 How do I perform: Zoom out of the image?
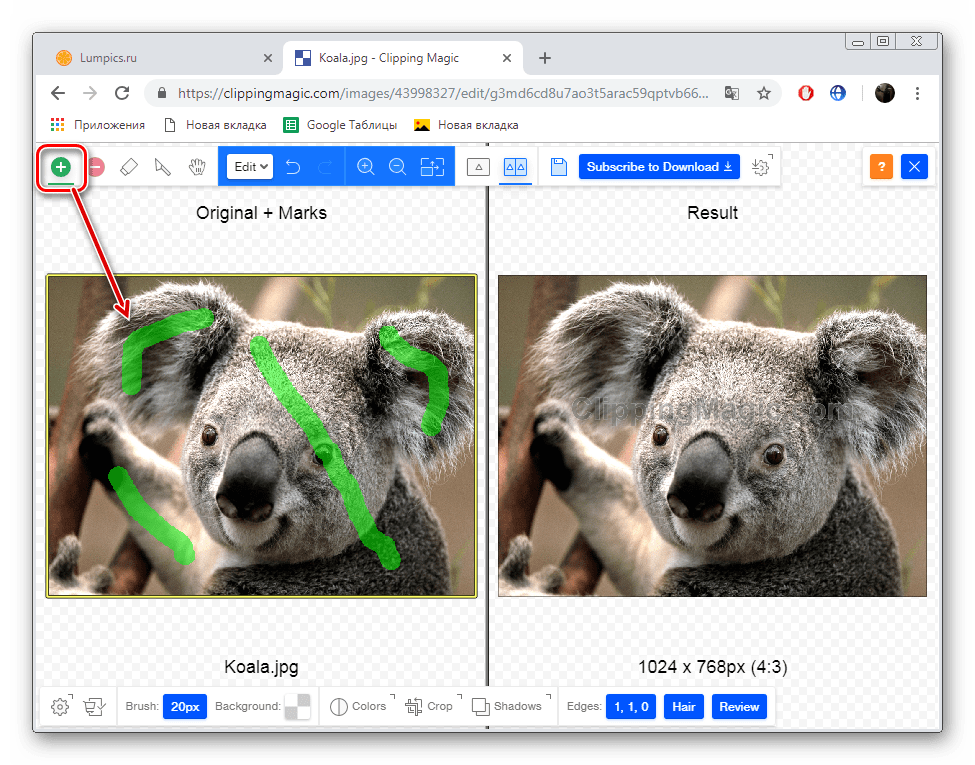397,167
